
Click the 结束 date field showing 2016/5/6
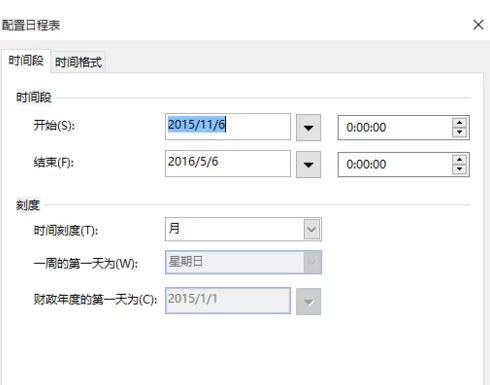[228, 163]
